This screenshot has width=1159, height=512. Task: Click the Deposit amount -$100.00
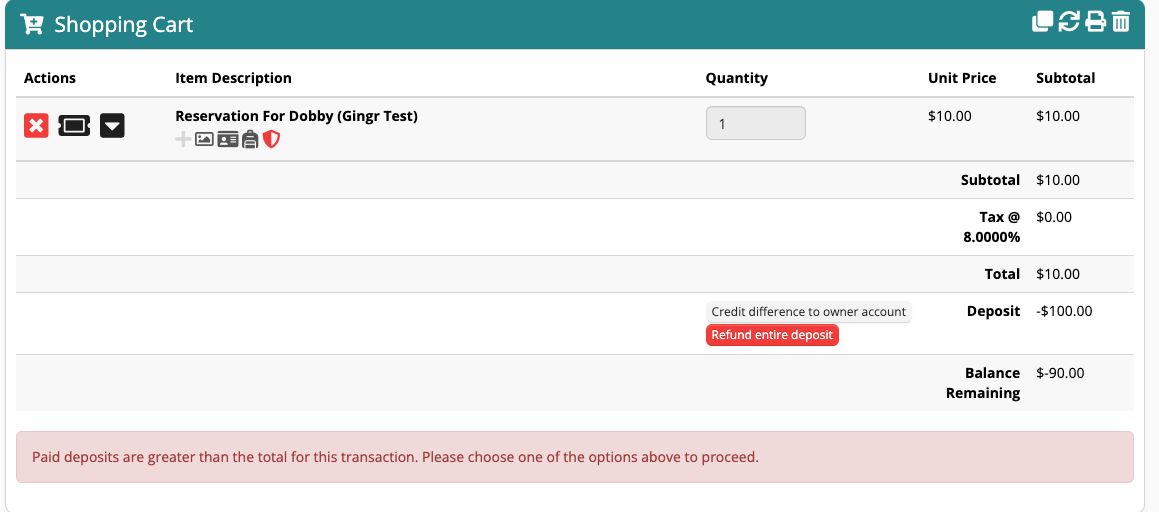[1064, 312]
